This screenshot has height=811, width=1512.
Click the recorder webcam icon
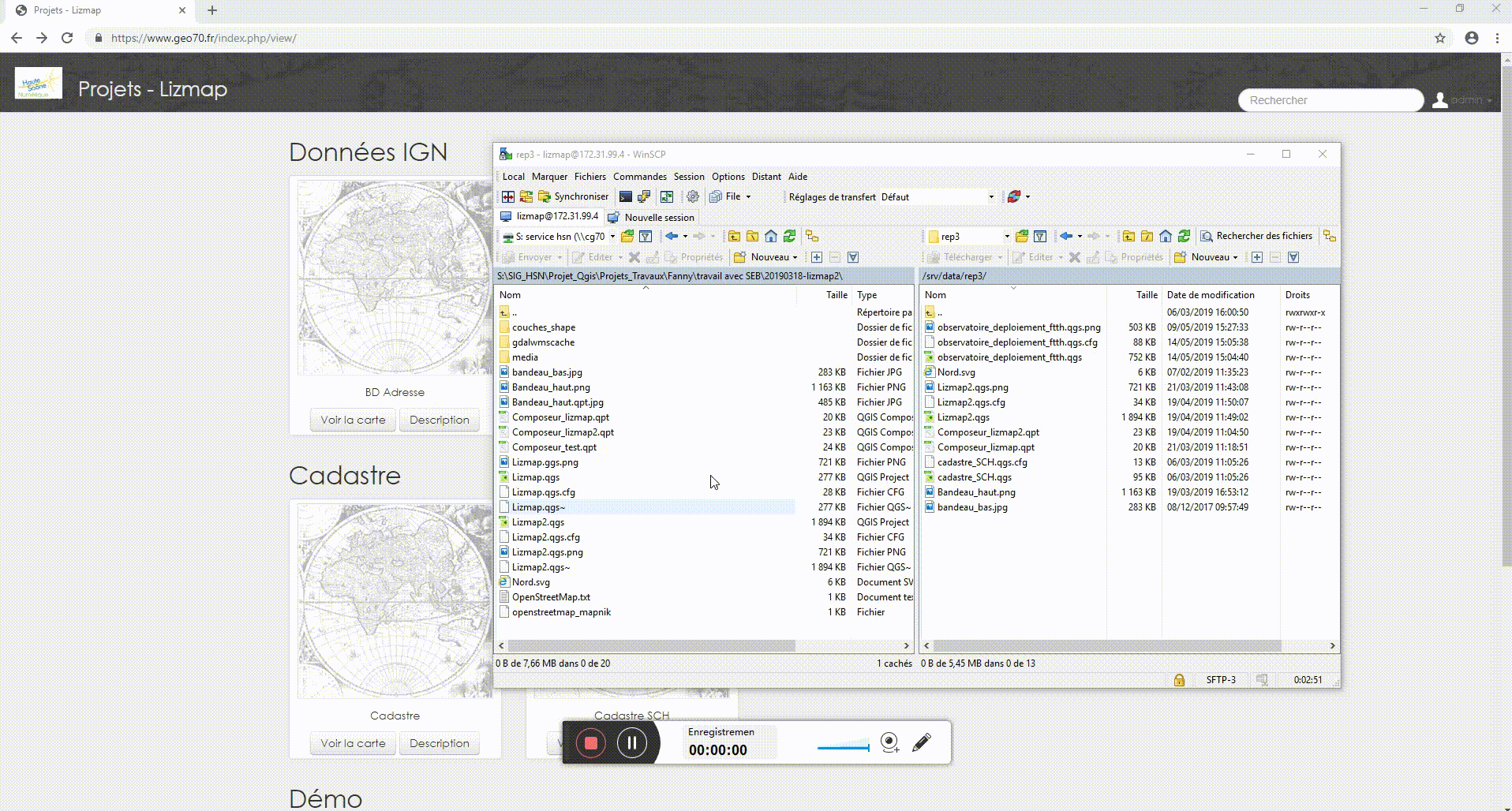(889, 743)
